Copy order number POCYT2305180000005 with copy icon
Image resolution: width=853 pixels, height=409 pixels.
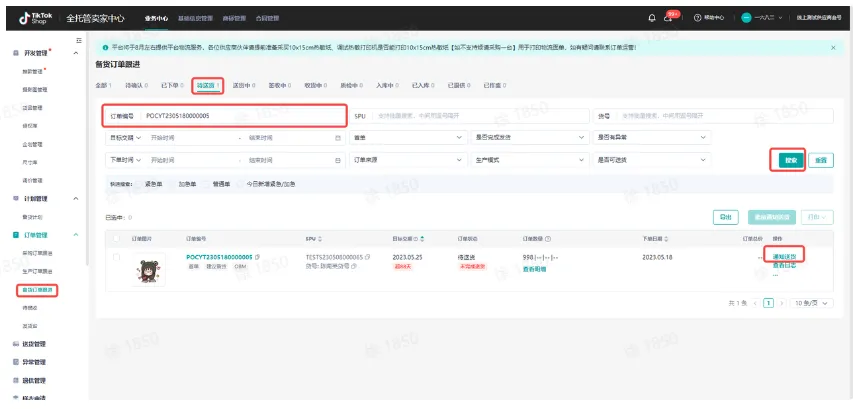point(257,256)
